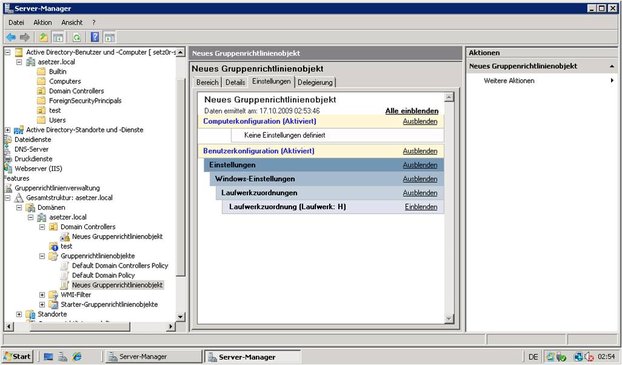The height and width of the screenshot is (365, 622).
Task: Click the 02:54 taskbar clock
Action: [x=606, y=357]
